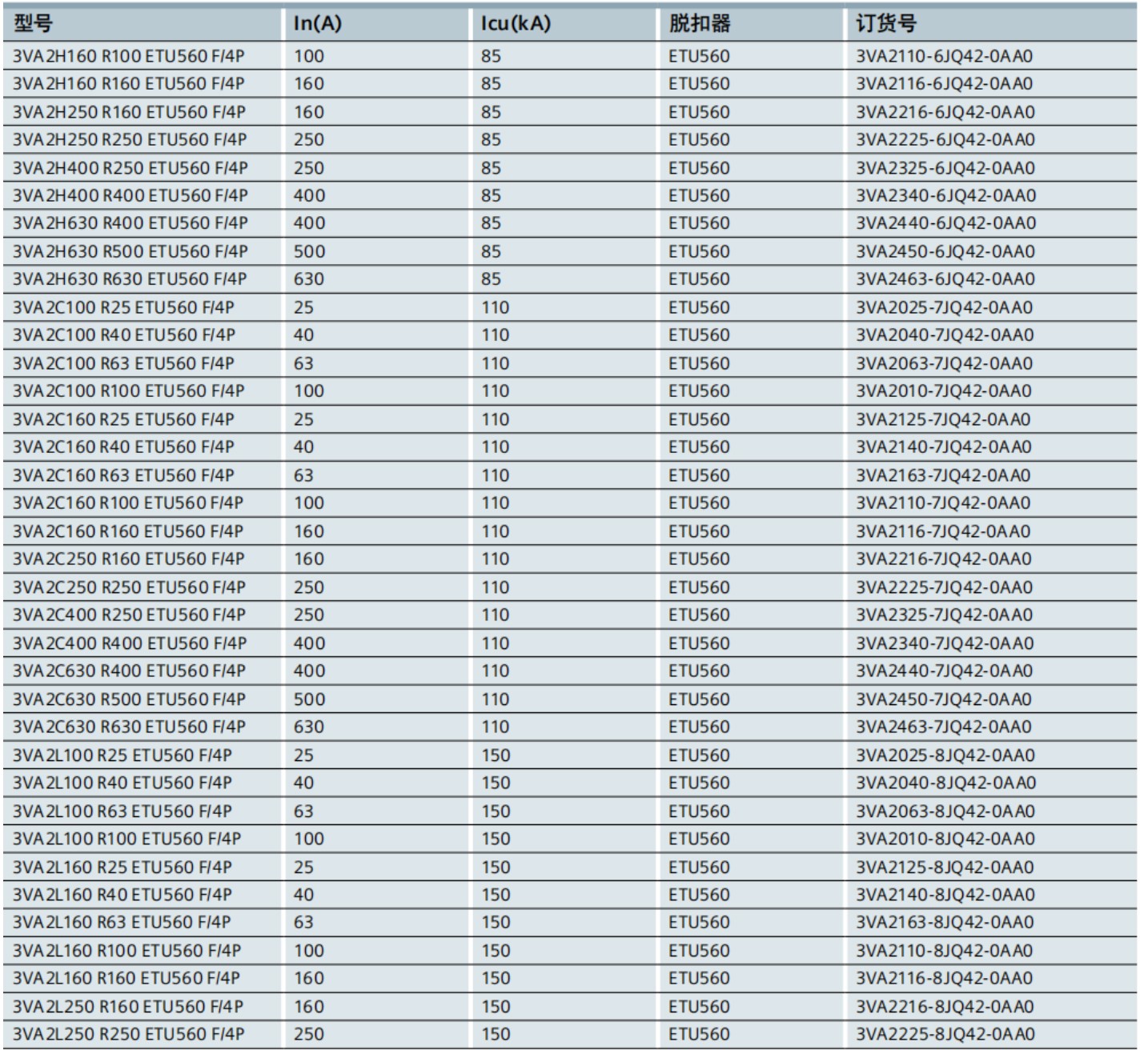Click order number 3VA2463-7JQ42-0AA0
This screenshot has width=1148, height=1050.
coord(944,727)
